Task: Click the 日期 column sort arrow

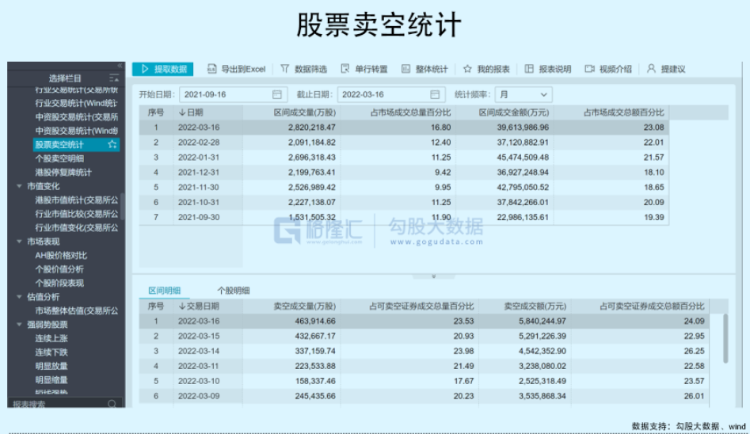Action: (182, 112)
